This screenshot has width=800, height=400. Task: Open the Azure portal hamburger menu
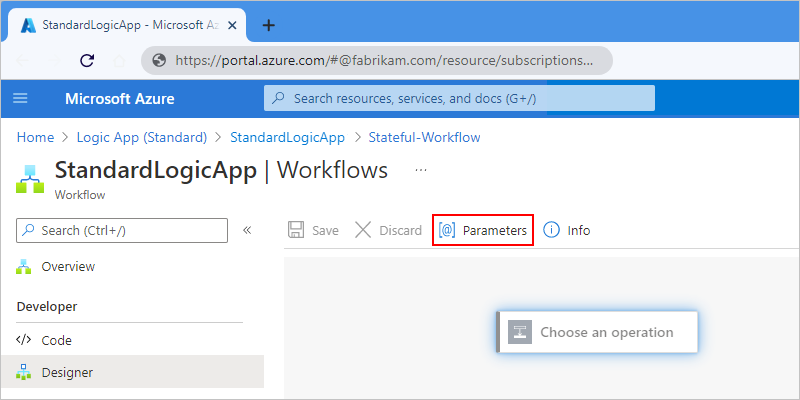[x=20, y=98]
